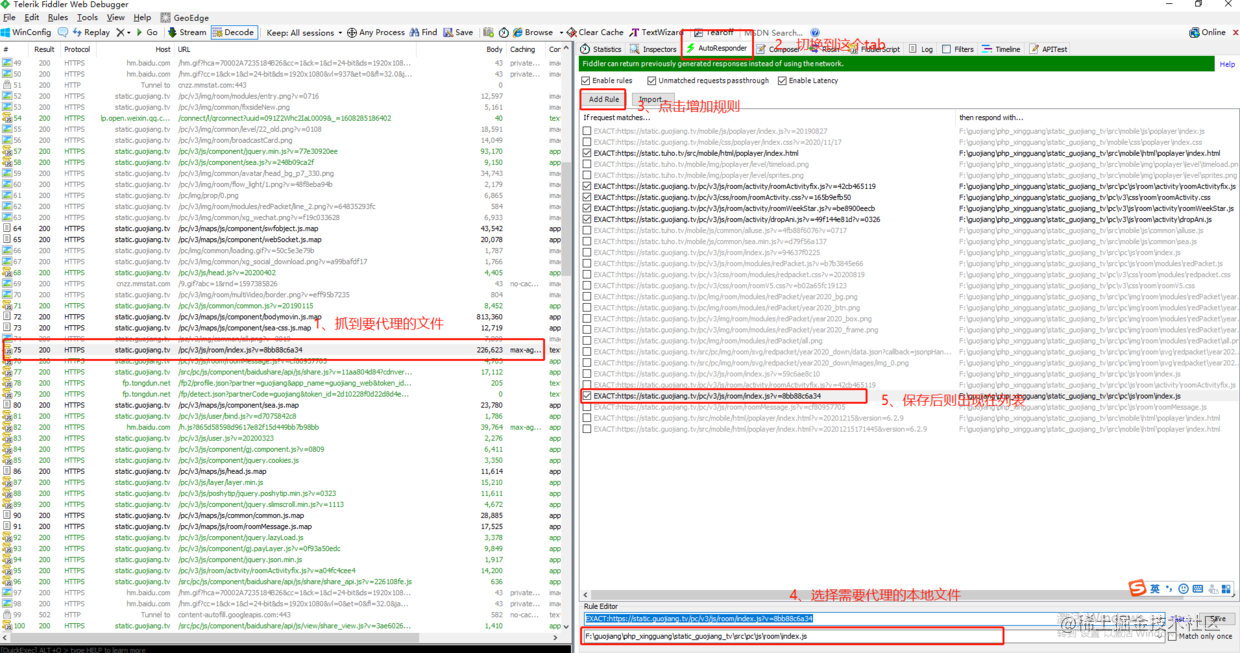Launch Browse in the toolbar

pos(532,32)
